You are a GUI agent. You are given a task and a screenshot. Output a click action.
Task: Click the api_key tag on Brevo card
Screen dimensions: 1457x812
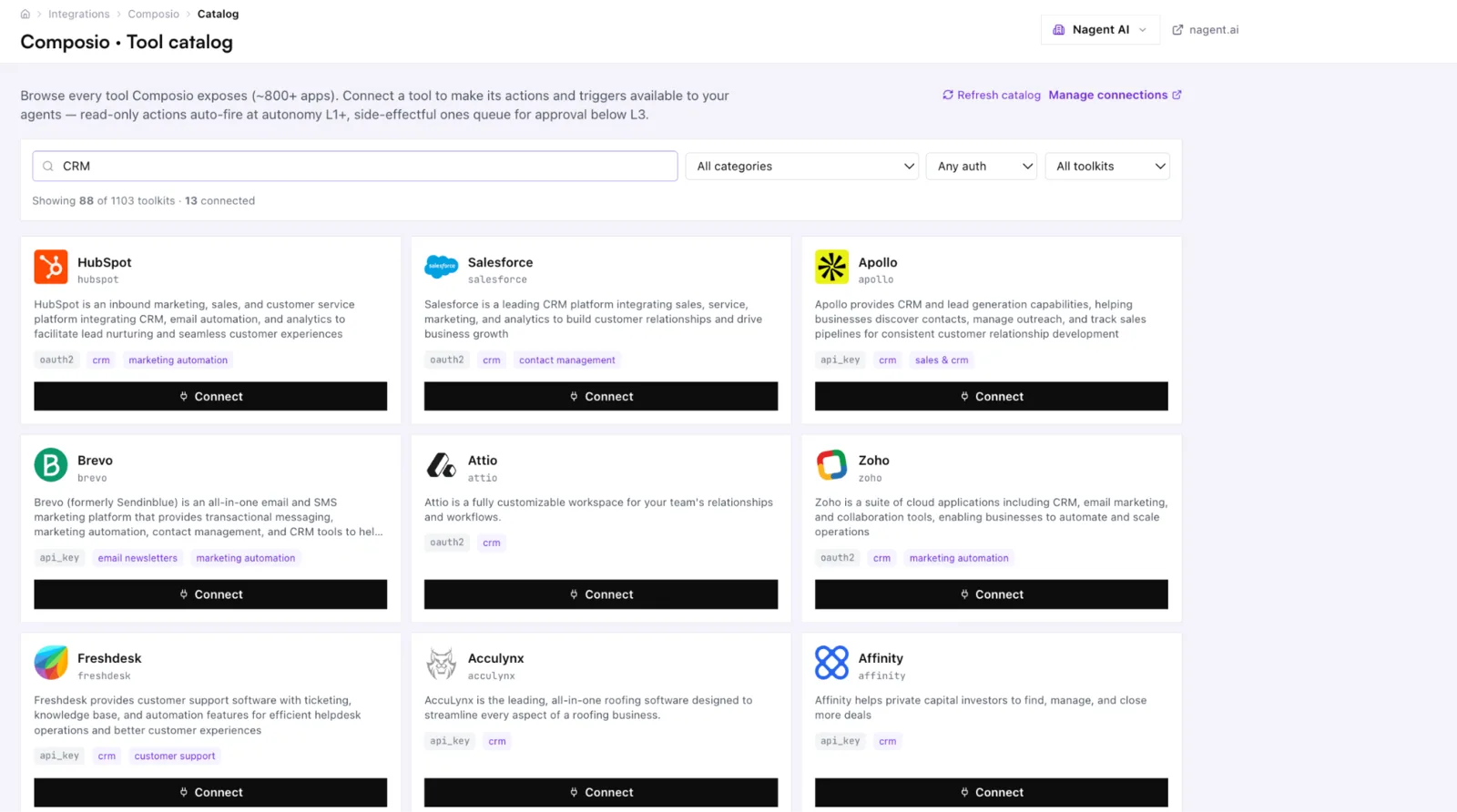point(59,558)
